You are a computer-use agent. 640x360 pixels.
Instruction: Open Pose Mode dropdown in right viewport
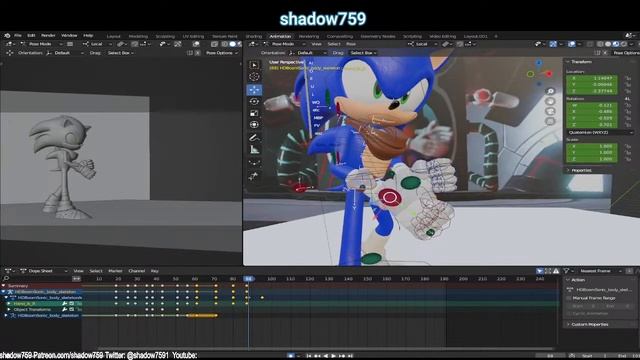tap(284, 44)
